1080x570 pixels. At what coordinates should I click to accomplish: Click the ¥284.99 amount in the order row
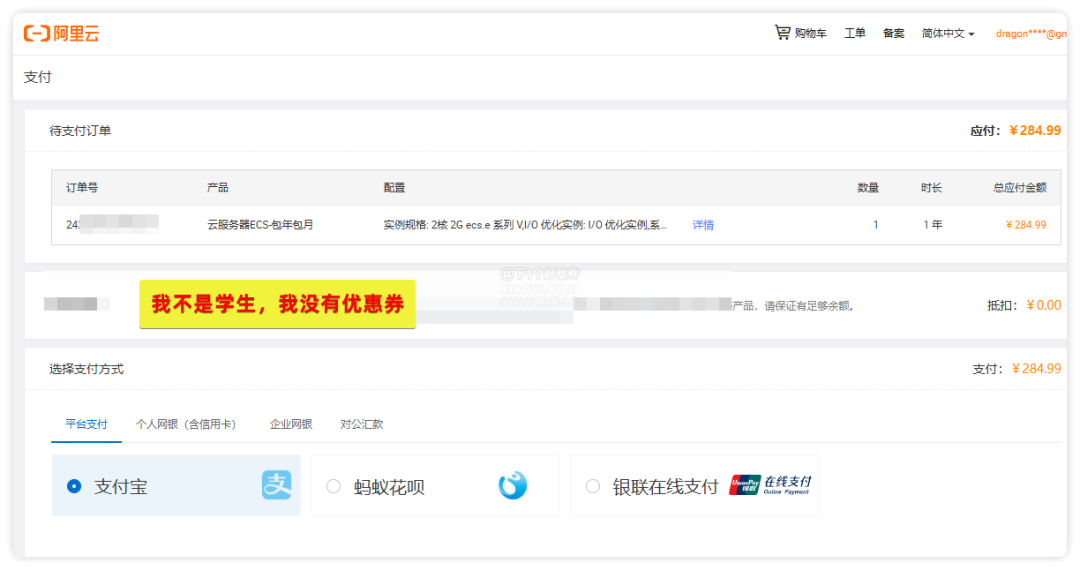pos(1026,225)
